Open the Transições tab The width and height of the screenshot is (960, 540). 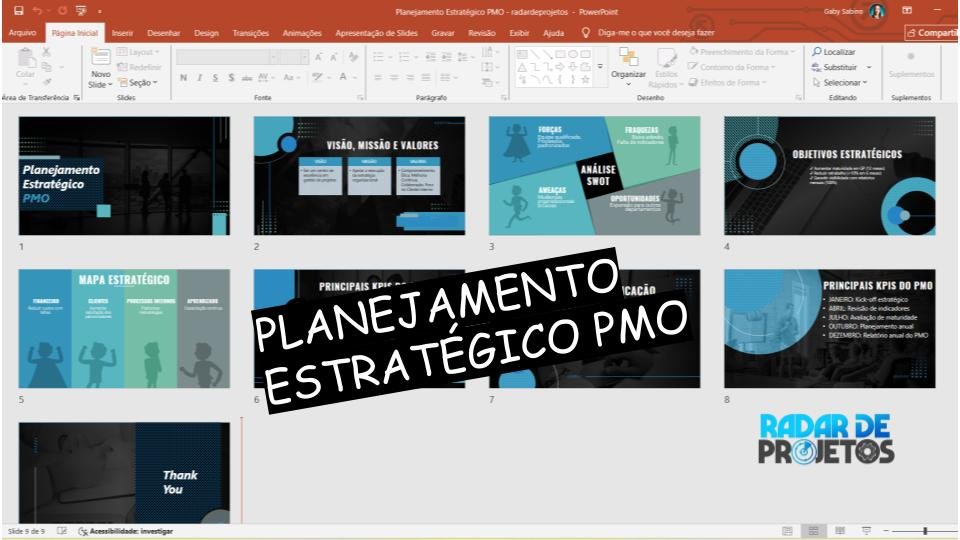pos(251,33)
